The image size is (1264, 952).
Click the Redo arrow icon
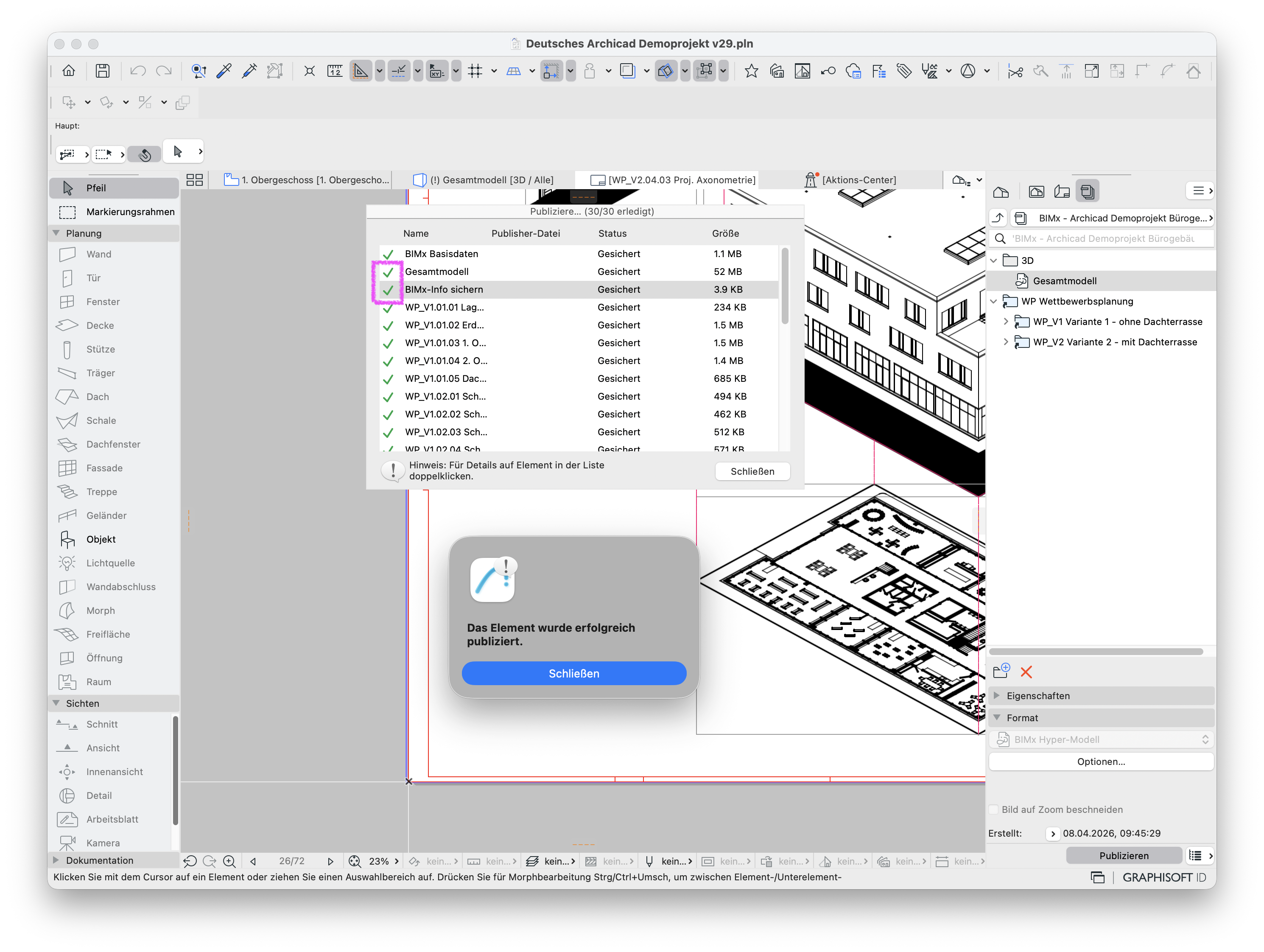pos(164,71)
